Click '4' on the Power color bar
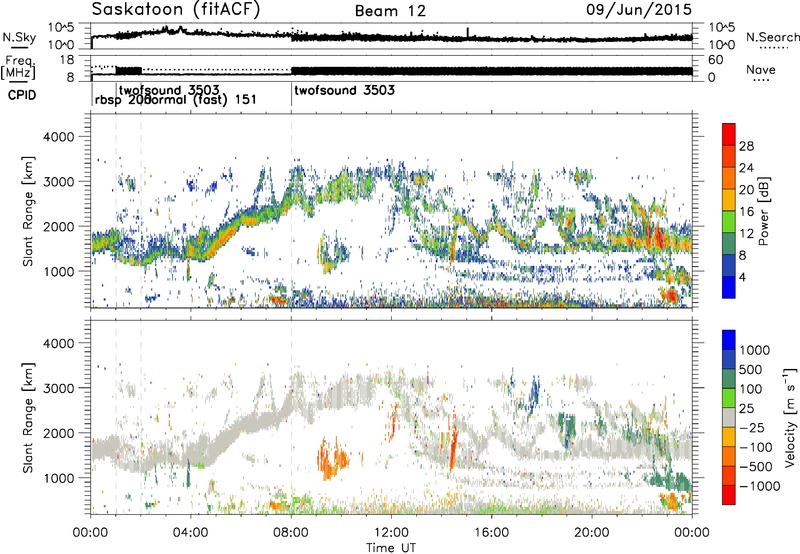800x554 pixels. pyautogui.click(x=743, y=277)
